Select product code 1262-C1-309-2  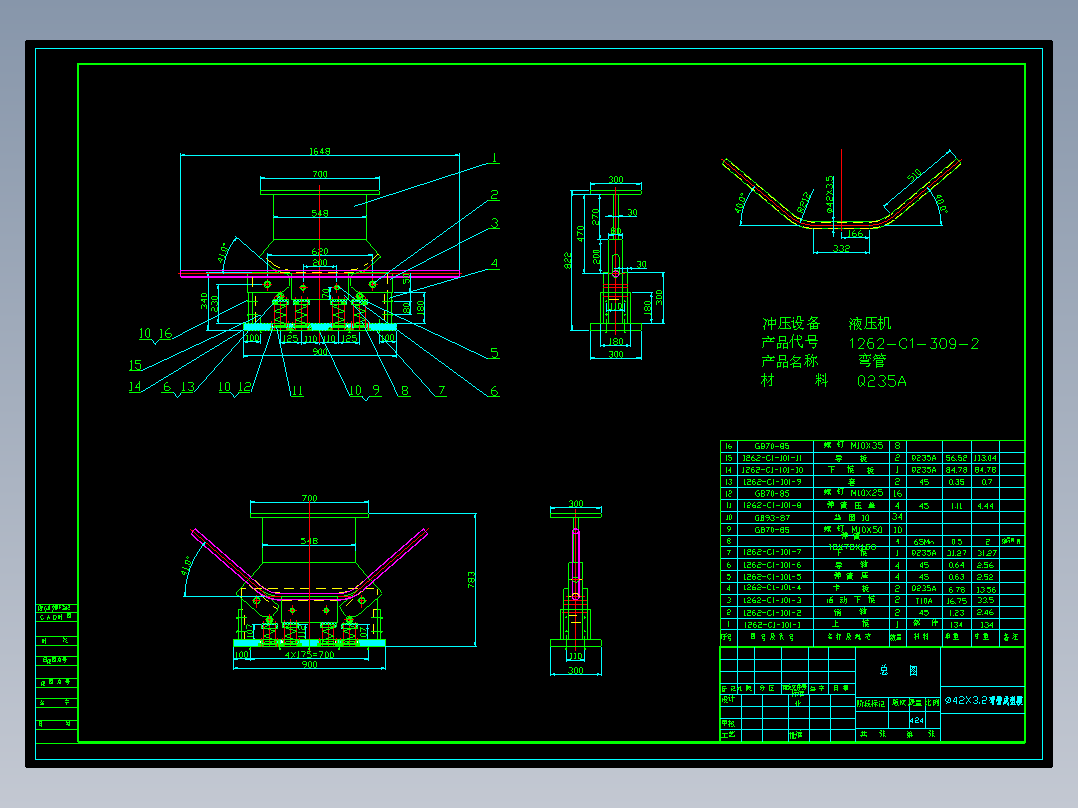[914, 344]
